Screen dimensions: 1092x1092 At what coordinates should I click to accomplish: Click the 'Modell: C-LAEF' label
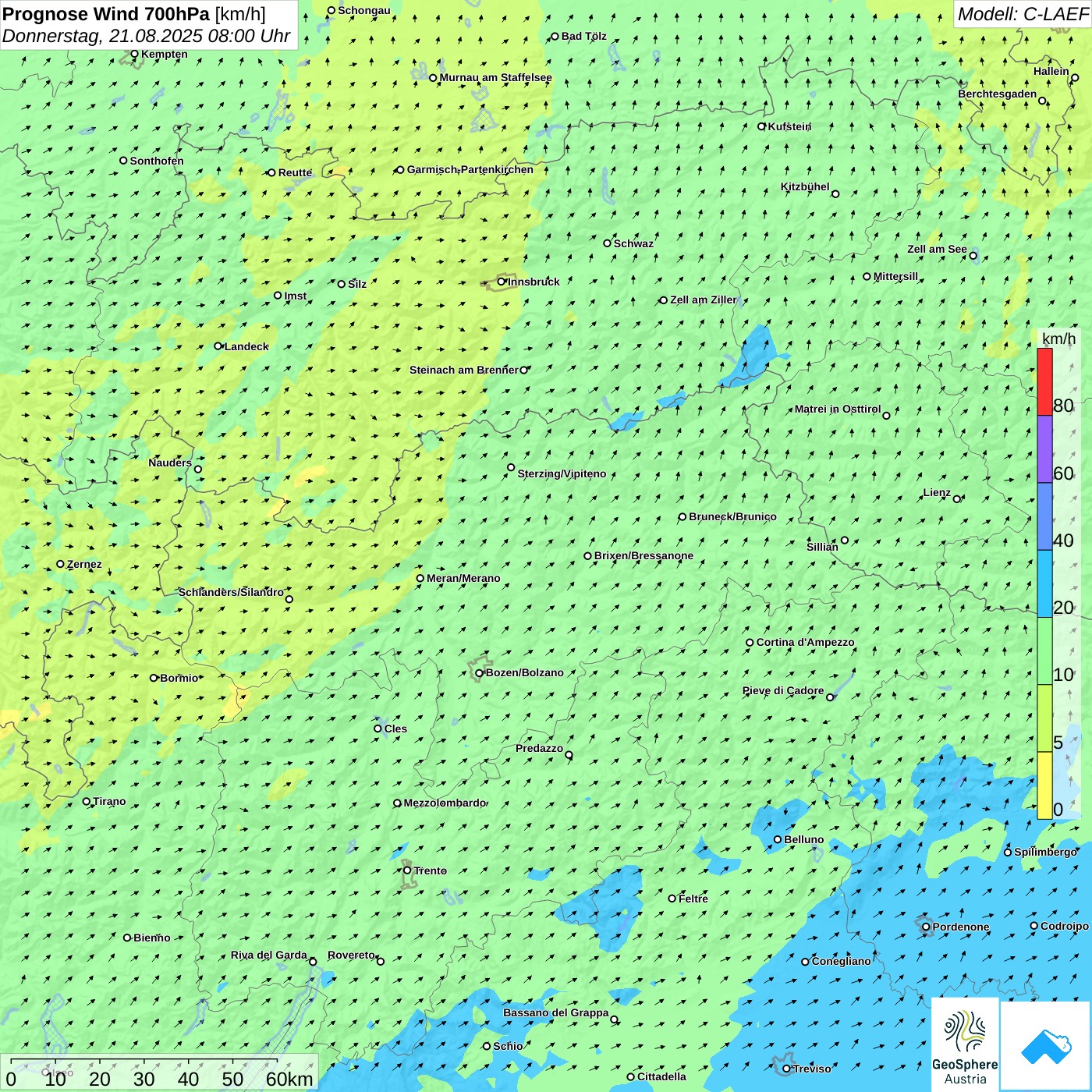tap(1022, 14)
